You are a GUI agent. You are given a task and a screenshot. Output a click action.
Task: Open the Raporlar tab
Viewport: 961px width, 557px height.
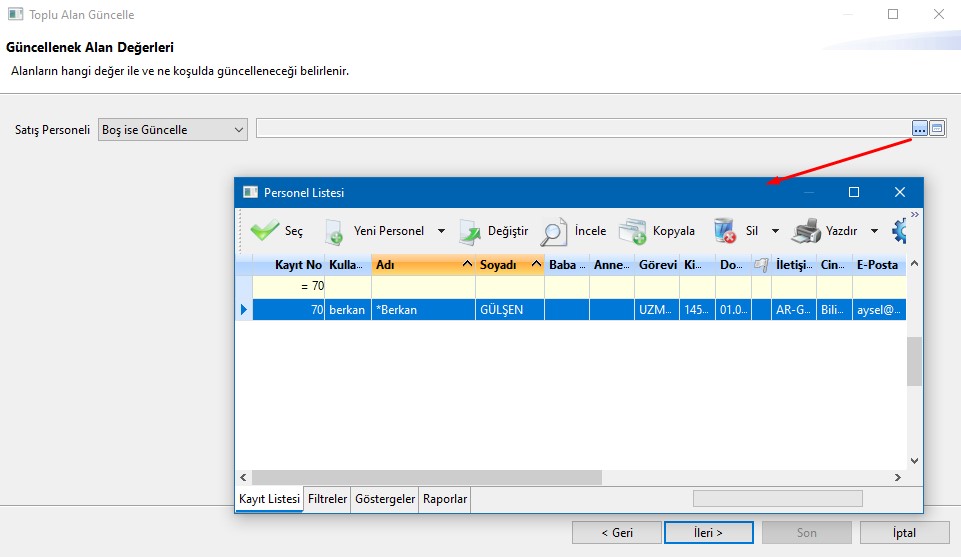coord(445,499)
